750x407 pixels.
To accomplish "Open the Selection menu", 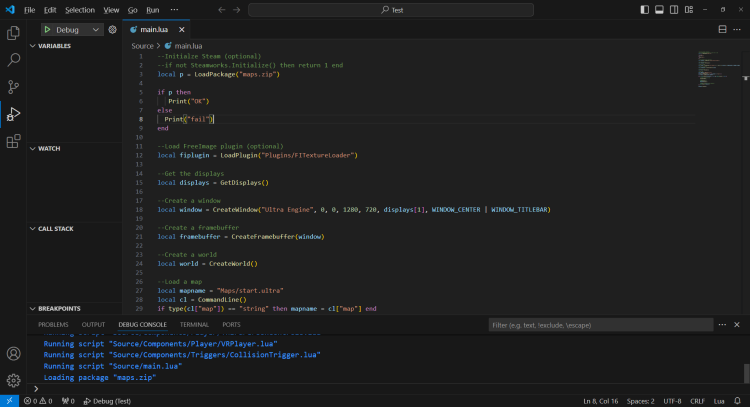I will (79, 9).
